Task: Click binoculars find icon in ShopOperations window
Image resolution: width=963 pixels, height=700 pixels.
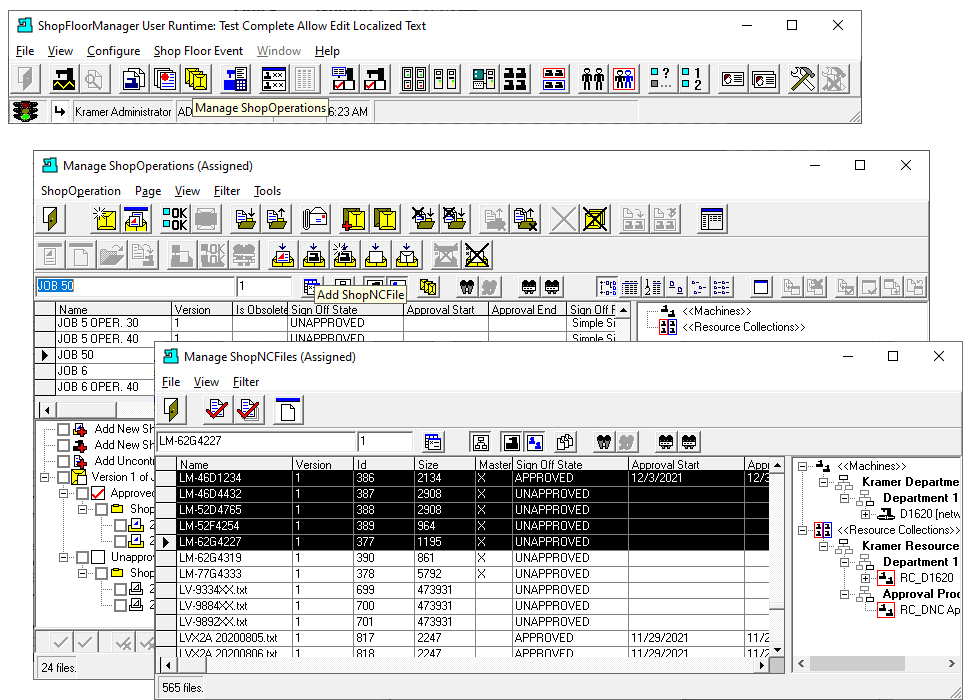Action: [x=467, y=287]
